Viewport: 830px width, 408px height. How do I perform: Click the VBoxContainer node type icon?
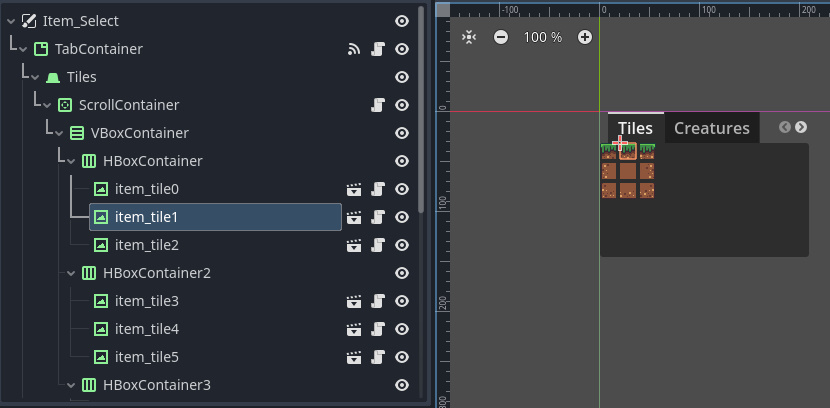pyautogui.click(x=77, y=133)
